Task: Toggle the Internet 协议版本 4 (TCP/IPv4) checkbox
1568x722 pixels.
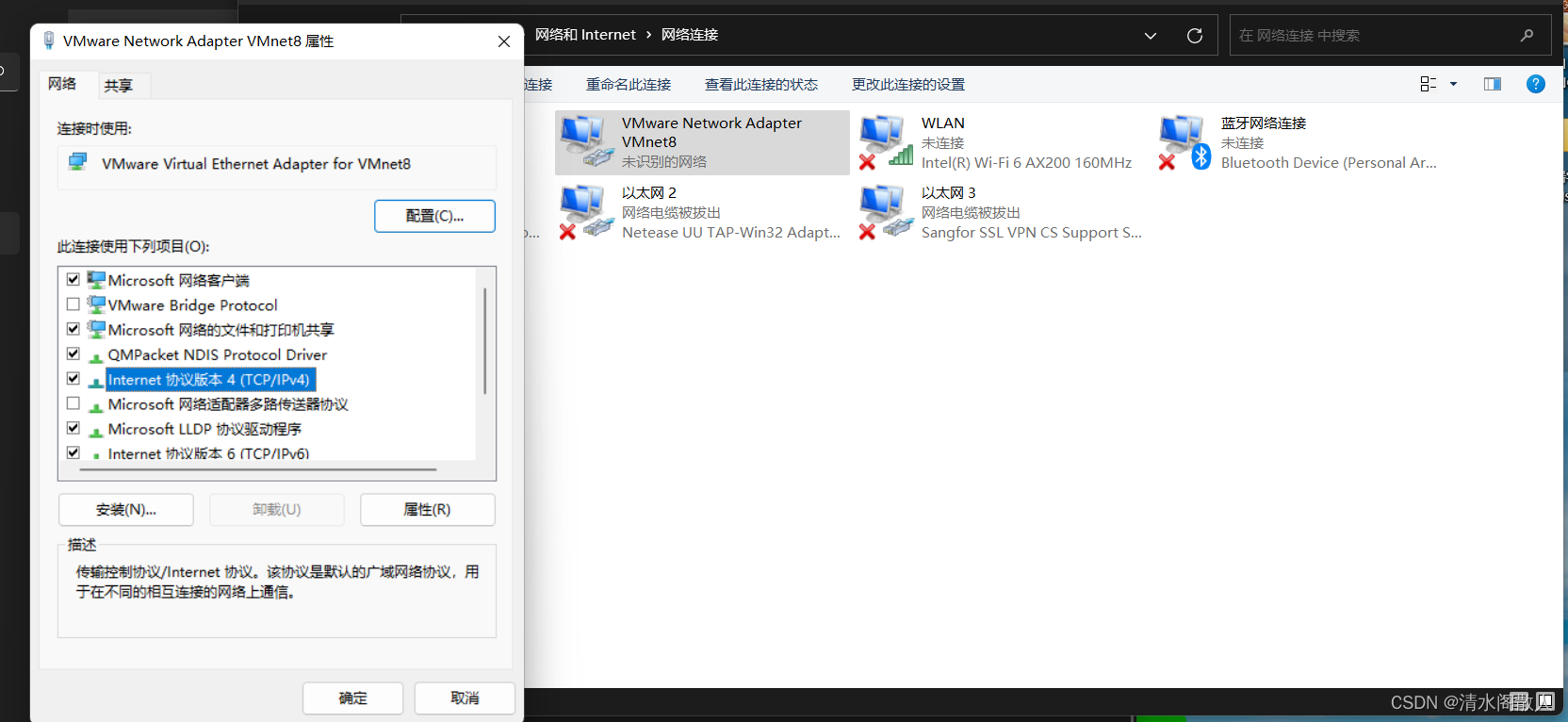Action: pos(73,378)
